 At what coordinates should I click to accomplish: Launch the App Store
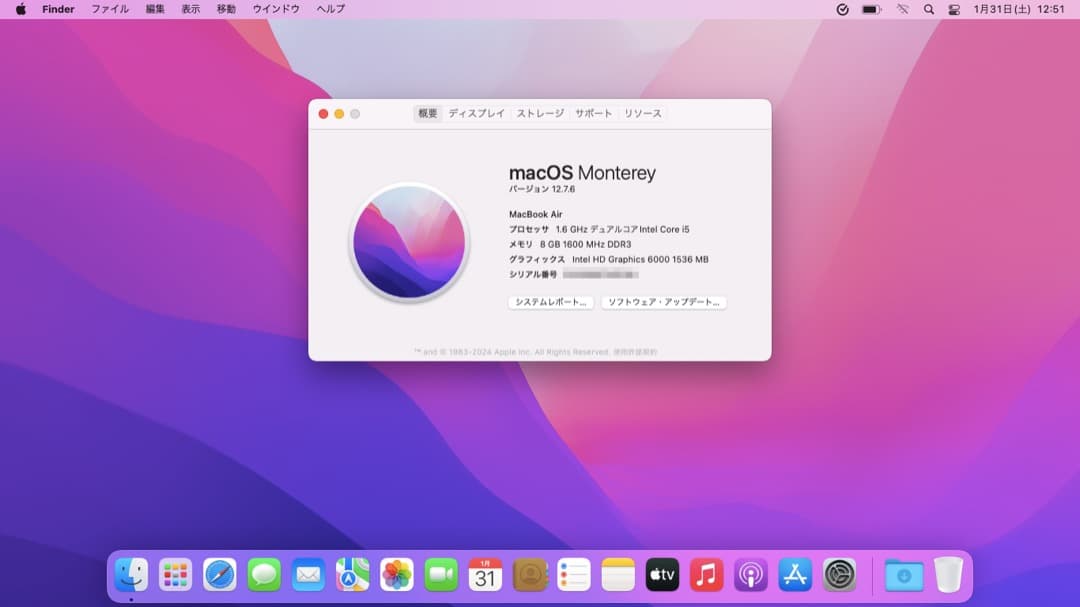794,575
